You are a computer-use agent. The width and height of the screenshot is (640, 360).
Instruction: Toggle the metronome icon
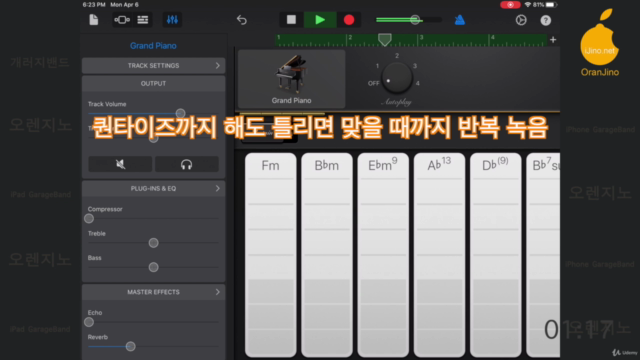pos(460,20)
